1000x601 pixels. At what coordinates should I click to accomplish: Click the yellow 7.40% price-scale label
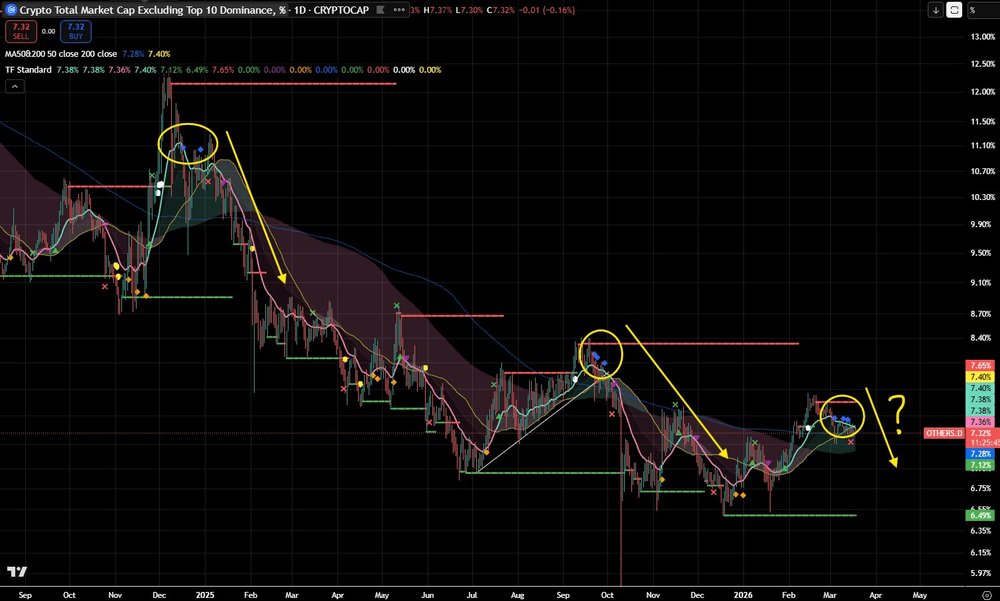(981, 377)
